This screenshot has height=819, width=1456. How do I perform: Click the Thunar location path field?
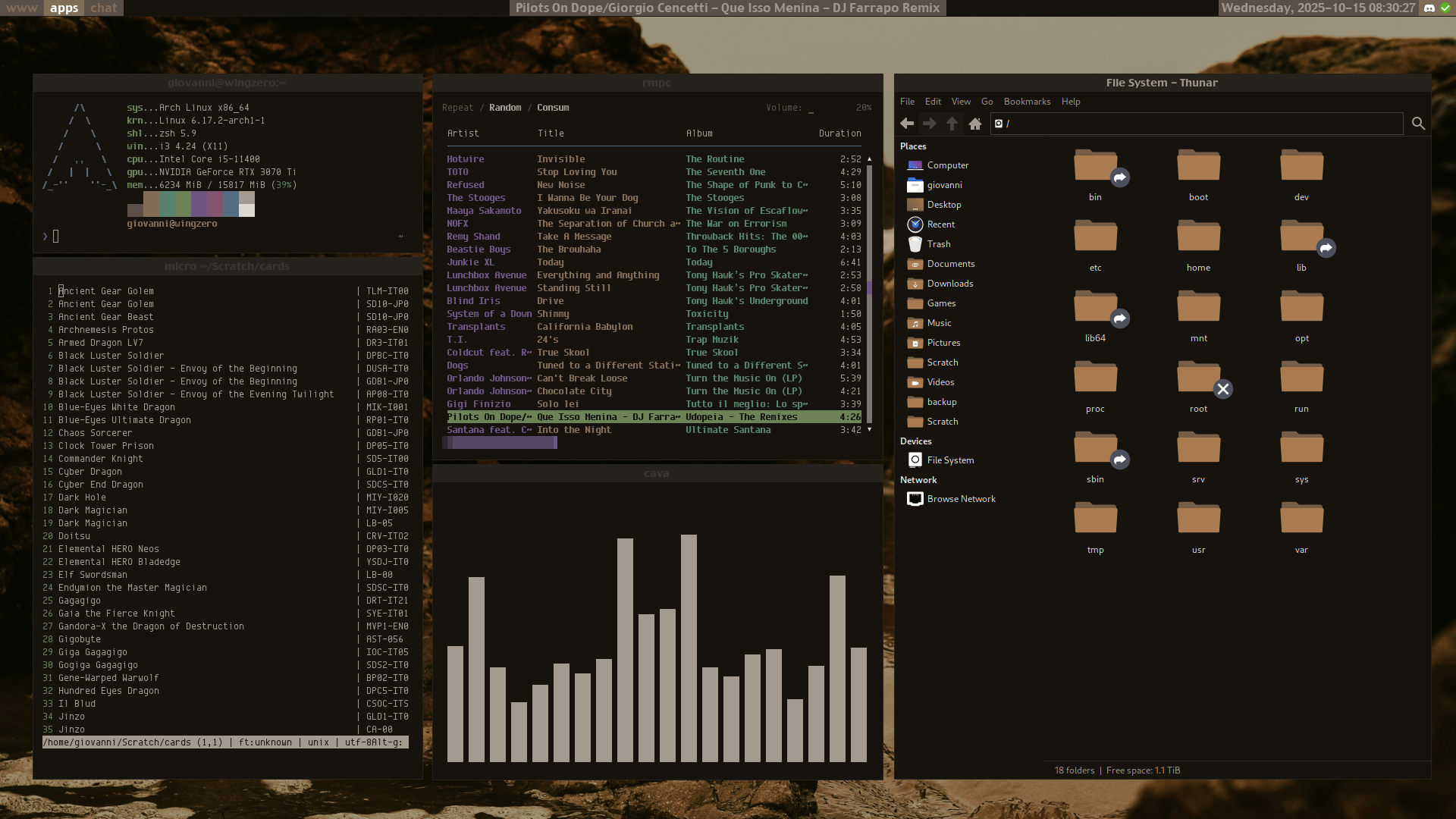tap(1198, 124)
